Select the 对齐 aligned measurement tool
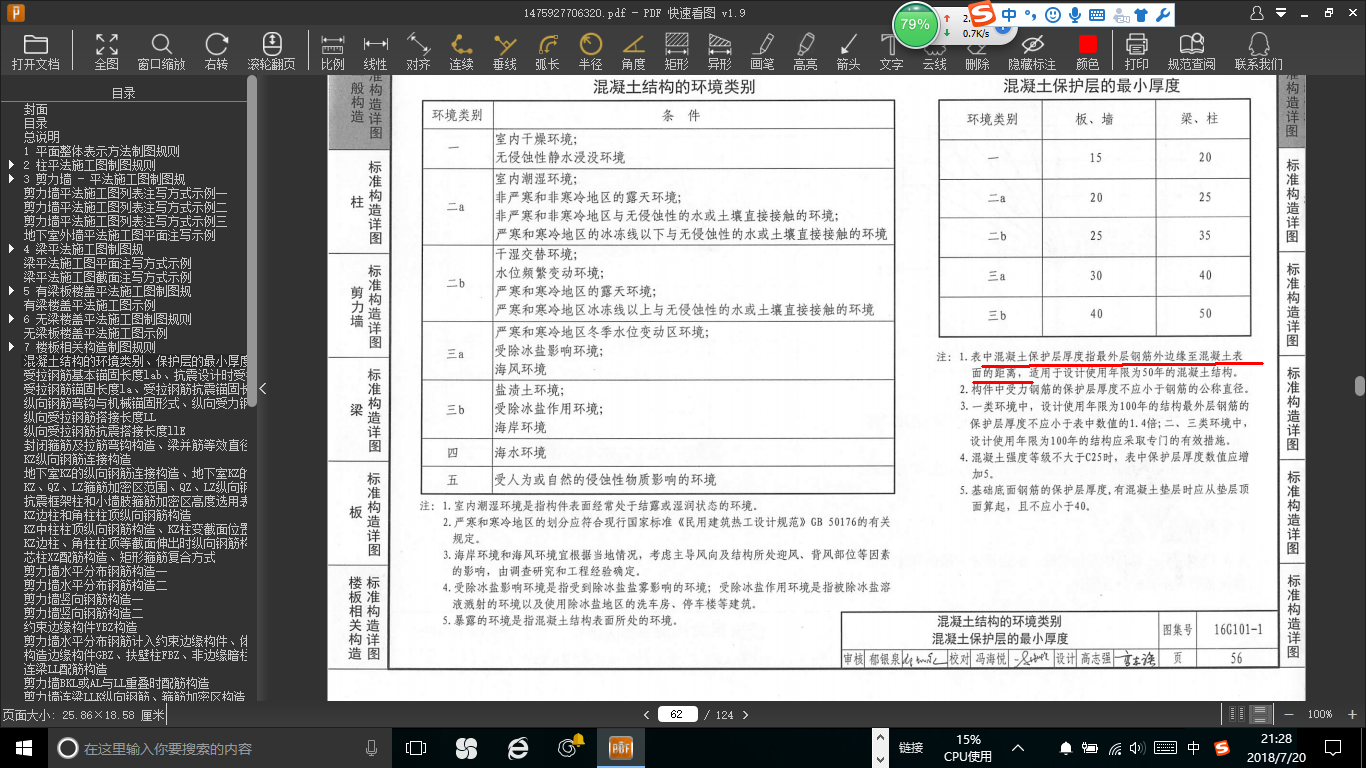 click(x=418, y=51)
